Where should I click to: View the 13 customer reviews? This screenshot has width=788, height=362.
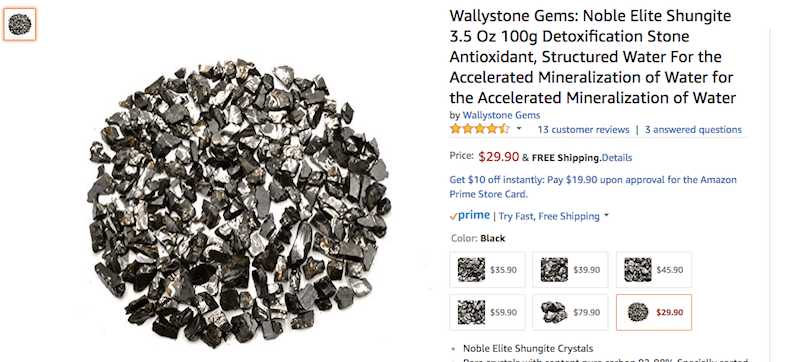coord(583,130)
